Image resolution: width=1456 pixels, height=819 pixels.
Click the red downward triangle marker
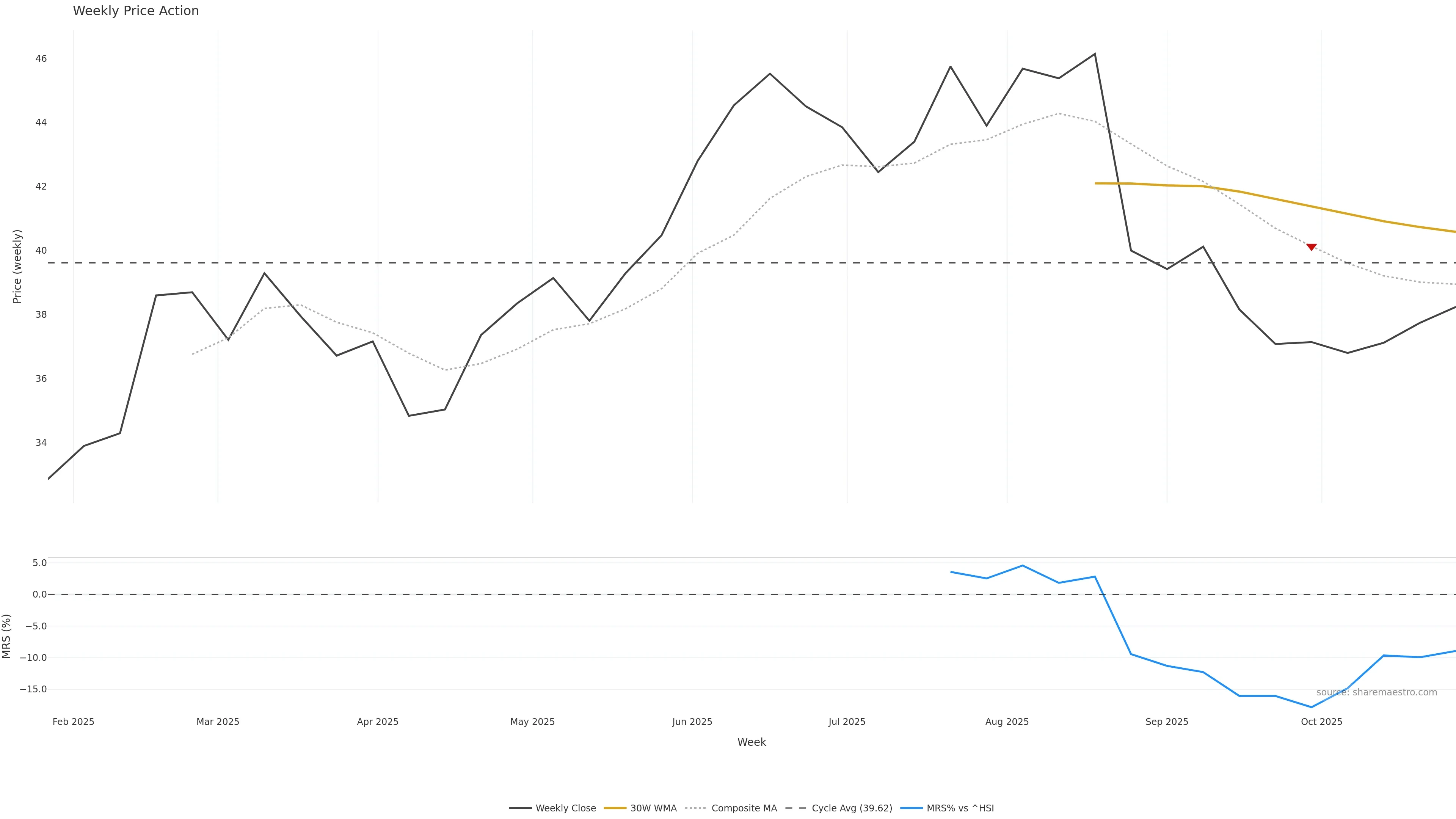[1311, 247]
